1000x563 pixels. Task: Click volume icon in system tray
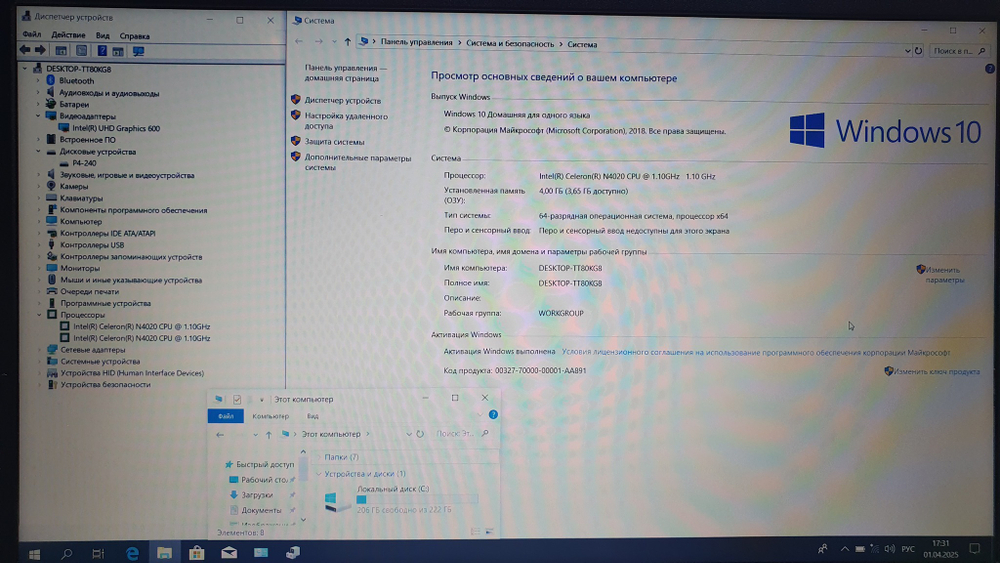pyautogui.click(x=890, y=549)
